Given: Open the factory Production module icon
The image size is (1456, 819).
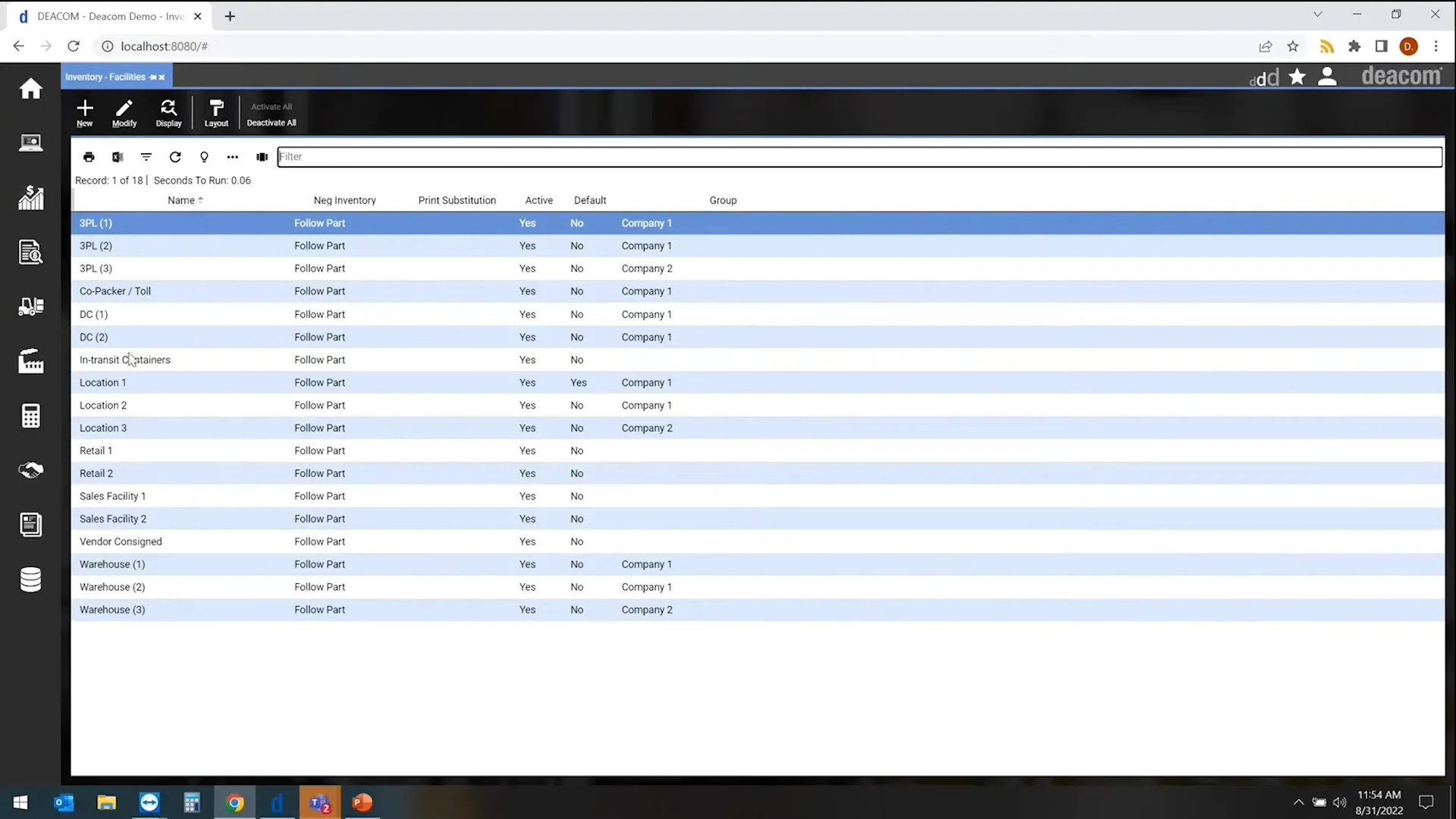Looking at the screenshot, I should pyautogui.click(x=30, y=362).
